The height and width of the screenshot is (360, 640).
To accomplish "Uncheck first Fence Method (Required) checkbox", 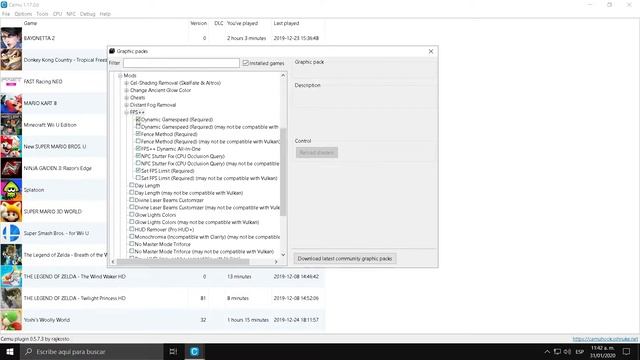I will (138, 134).
